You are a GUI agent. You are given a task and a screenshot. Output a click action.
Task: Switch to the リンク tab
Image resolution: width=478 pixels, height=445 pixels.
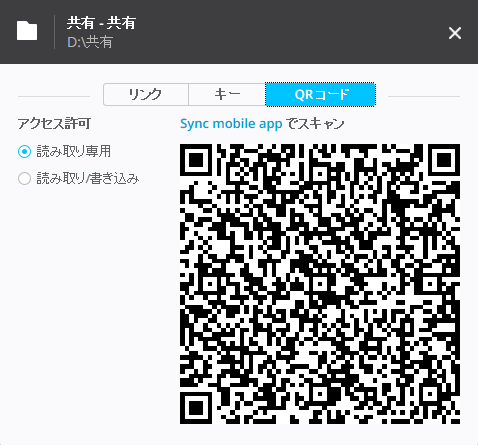coord(146,95)
